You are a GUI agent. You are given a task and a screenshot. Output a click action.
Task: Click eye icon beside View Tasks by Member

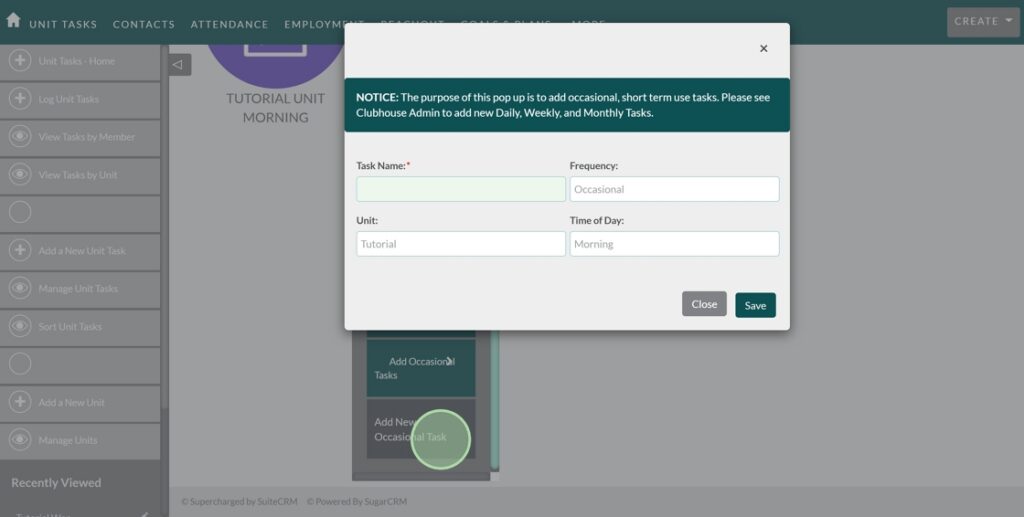[19, 137]
